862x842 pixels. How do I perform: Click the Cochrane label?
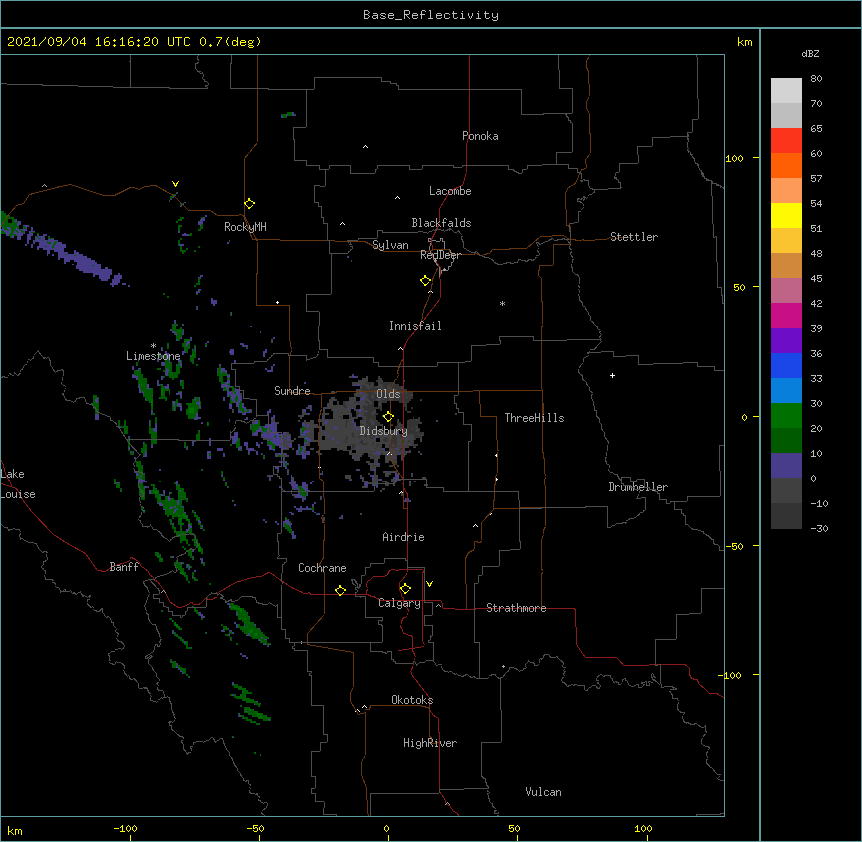click(322, 568)
